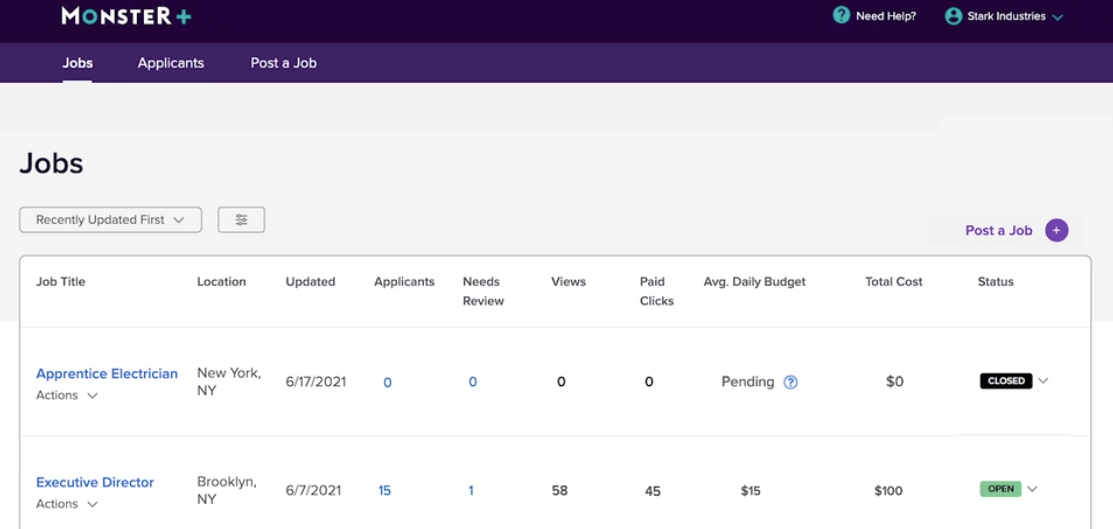
Task: Expand Actions under Apprentice Electrician
Action: click(x=67, y=395)
